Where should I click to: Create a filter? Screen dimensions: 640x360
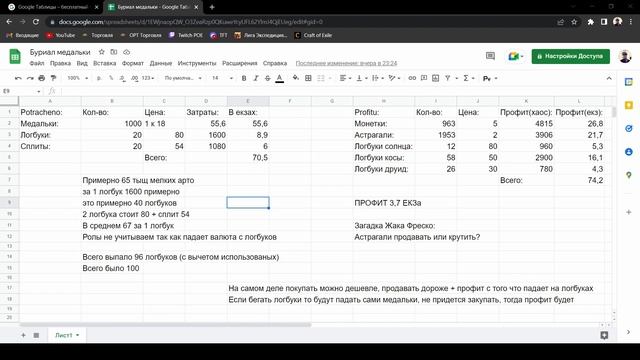pyautogui.click(x=448, y=78)
